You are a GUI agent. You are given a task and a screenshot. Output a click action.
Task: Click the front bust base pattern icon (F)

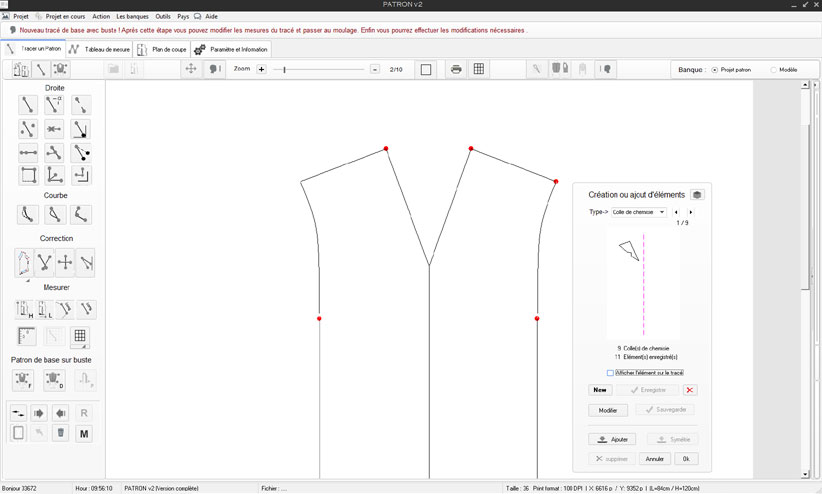tap(23, 380)
